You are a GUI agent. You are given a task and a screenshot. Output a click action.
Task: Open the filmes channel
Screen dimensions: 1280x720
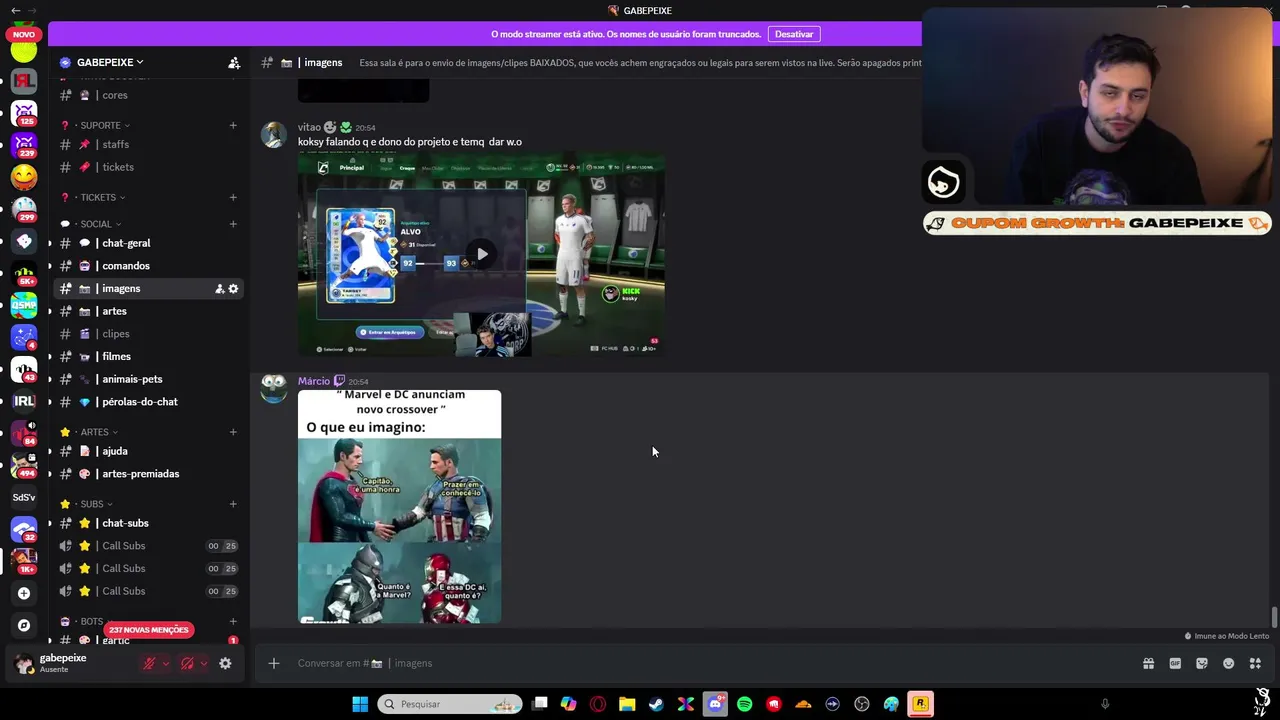click(150, 356)
